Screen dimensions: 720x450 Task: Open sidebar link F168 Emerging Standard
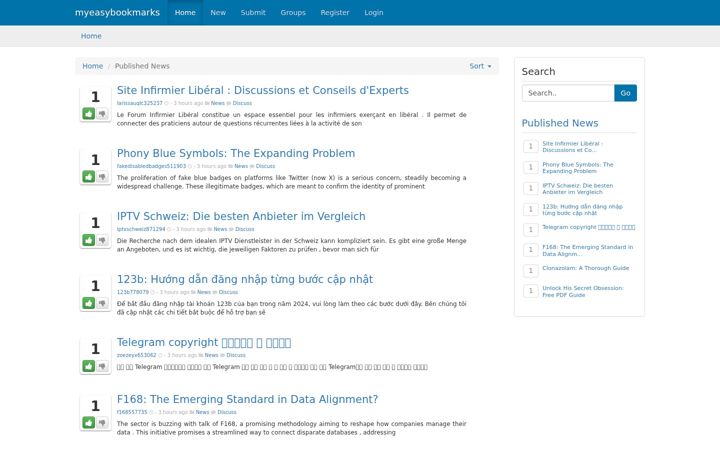[x=588, y=250]
